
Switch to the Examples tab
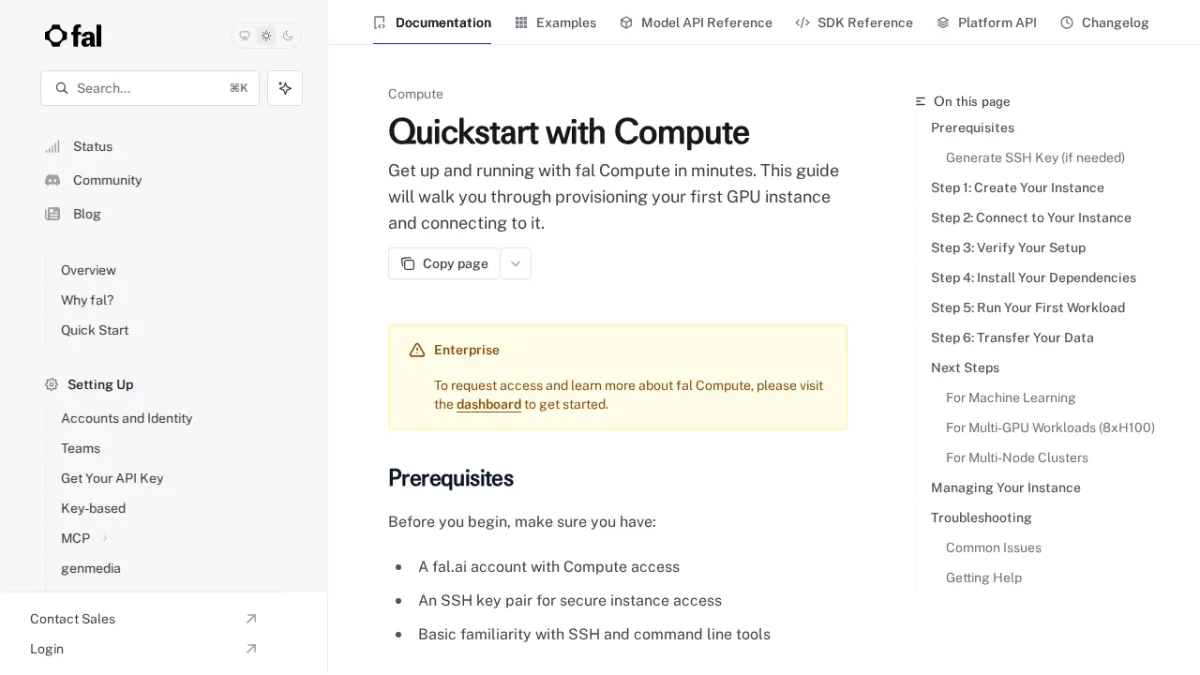coord(555,22)
